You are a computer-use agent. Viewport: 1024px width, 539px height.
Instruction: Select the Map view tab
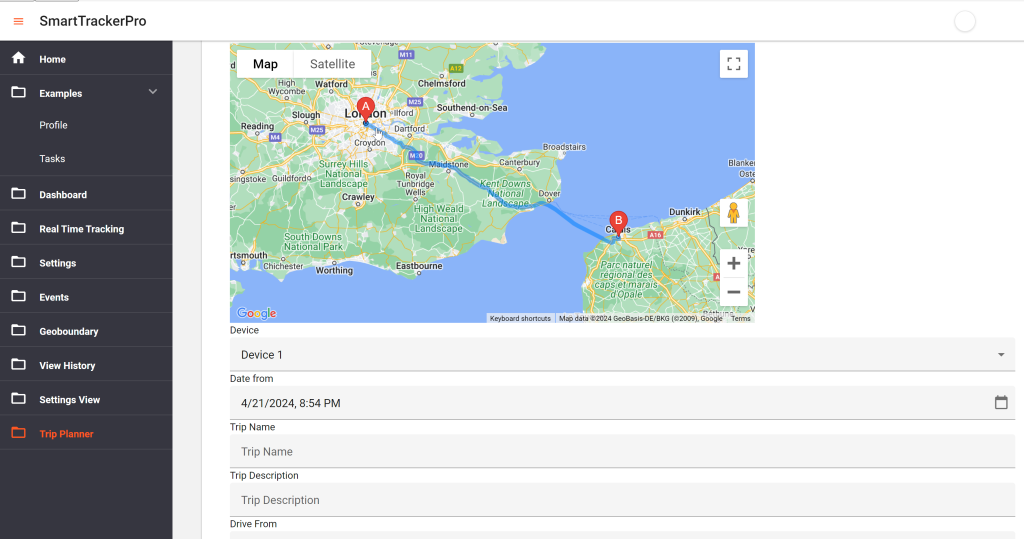coord(265,64)
